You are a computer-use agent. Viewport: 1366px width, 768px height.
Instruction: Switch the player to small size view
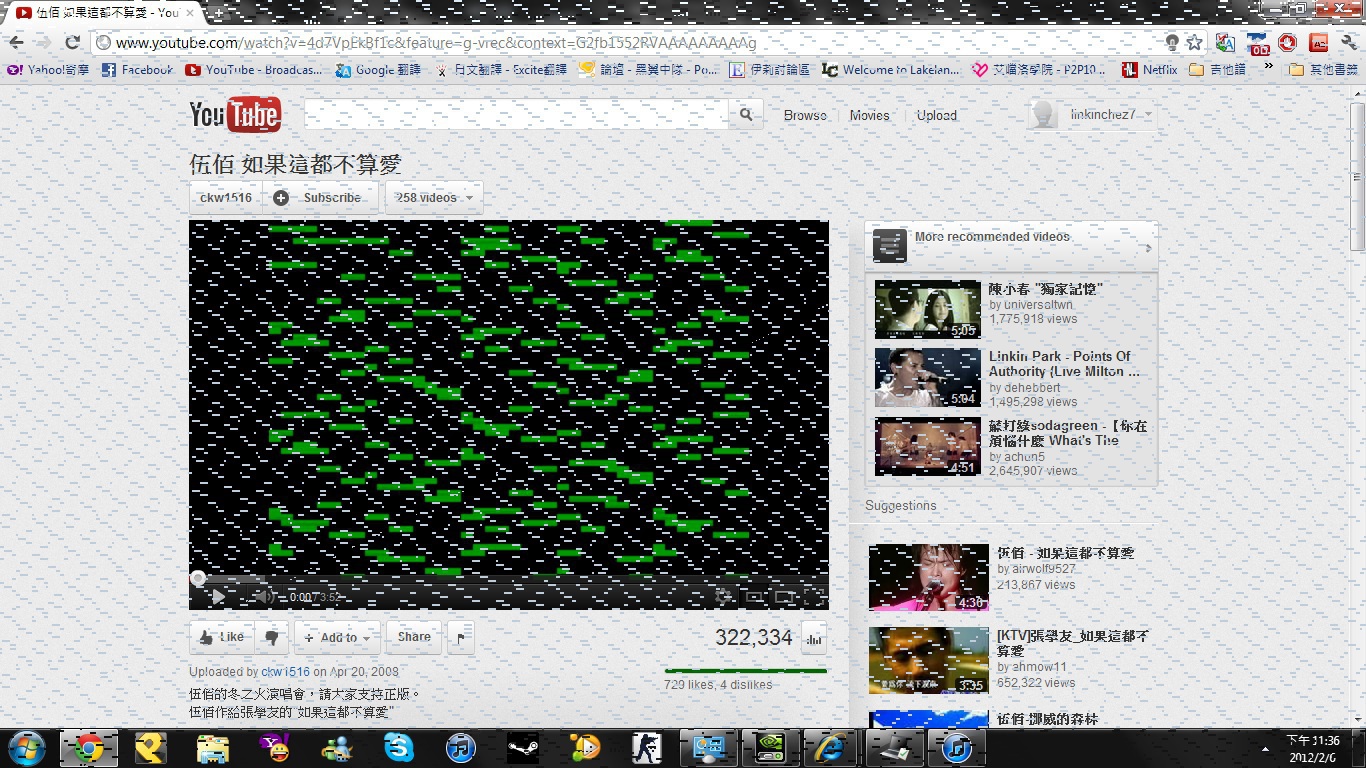pyautogui.click(x=755, y=597)
